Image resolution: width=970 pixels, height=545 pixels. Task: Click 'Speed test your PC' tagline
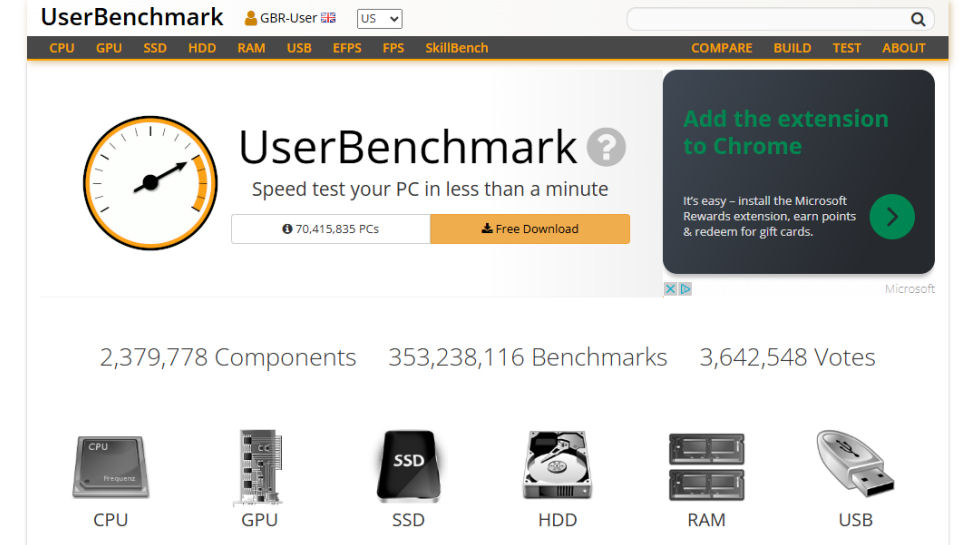click(x=430, y=189)
